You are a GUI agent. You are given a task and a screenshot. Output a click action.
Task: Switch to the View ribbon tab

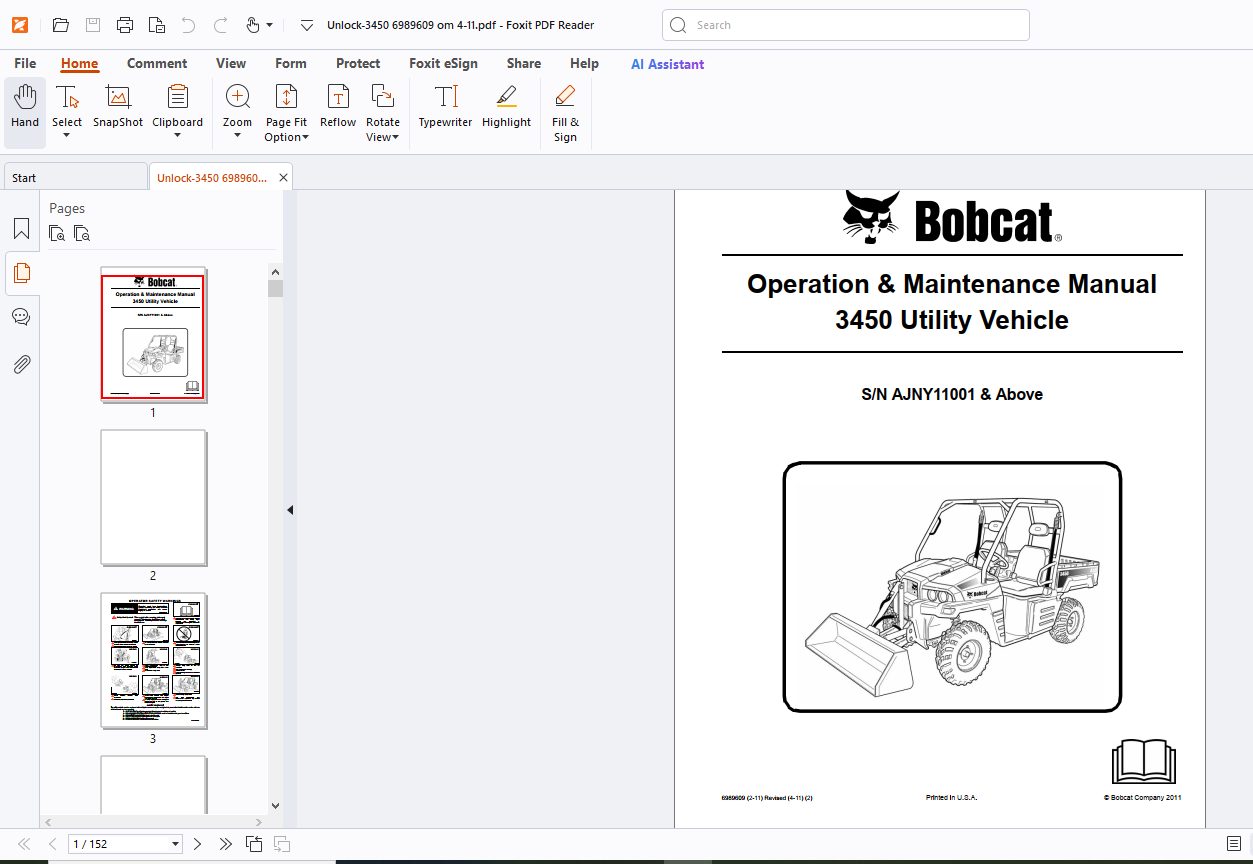pyautogui.click(x=231, y=63)
